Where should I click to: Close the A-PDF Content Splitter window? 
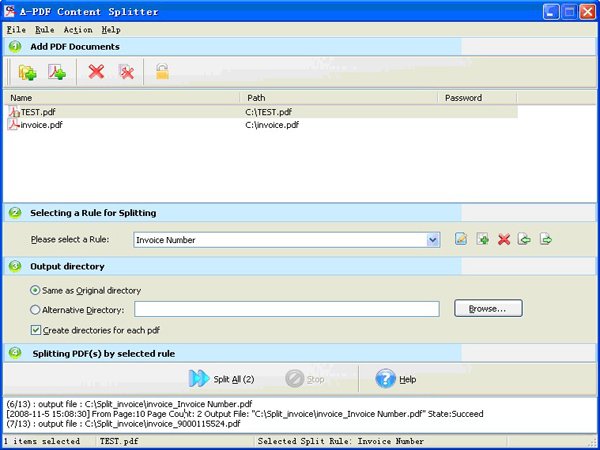(587, 12)
